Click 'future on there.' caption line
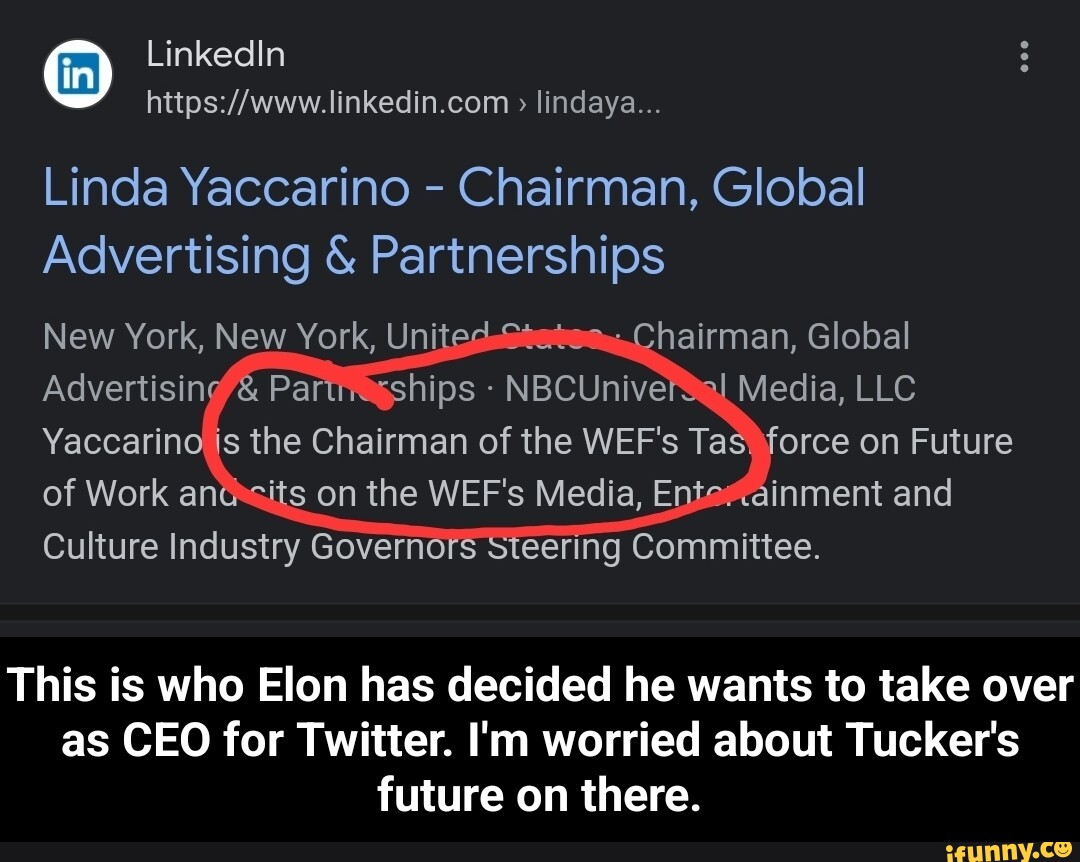This screenshot has height=862, width=1080. [x=535, y=794]
